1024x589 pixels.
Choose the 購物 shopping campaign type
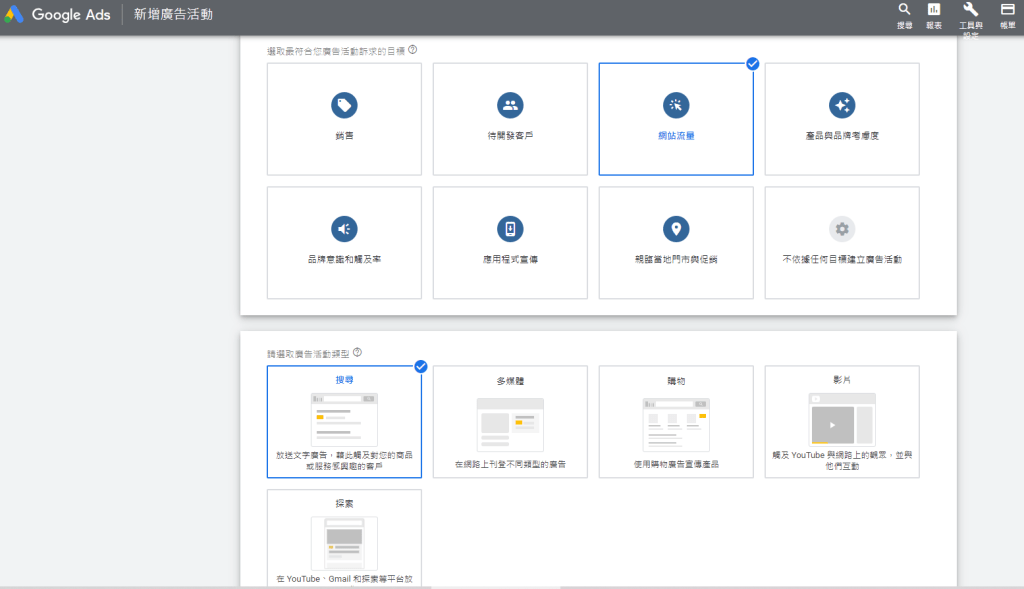click(x=676, y=421)
